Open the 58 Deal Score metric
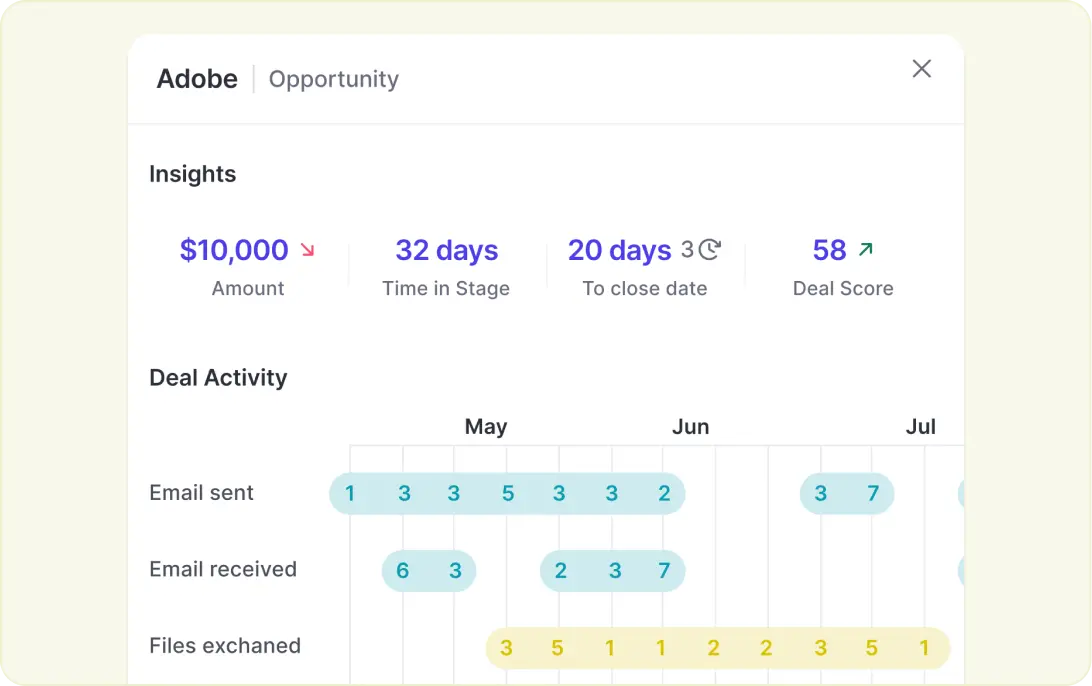 click(830, 250)
